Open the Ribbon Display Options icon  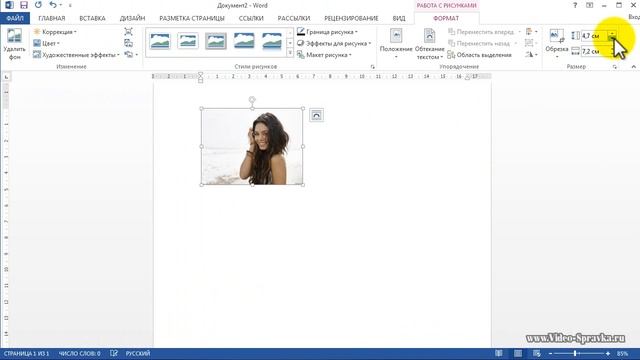[x=589, y=5]
